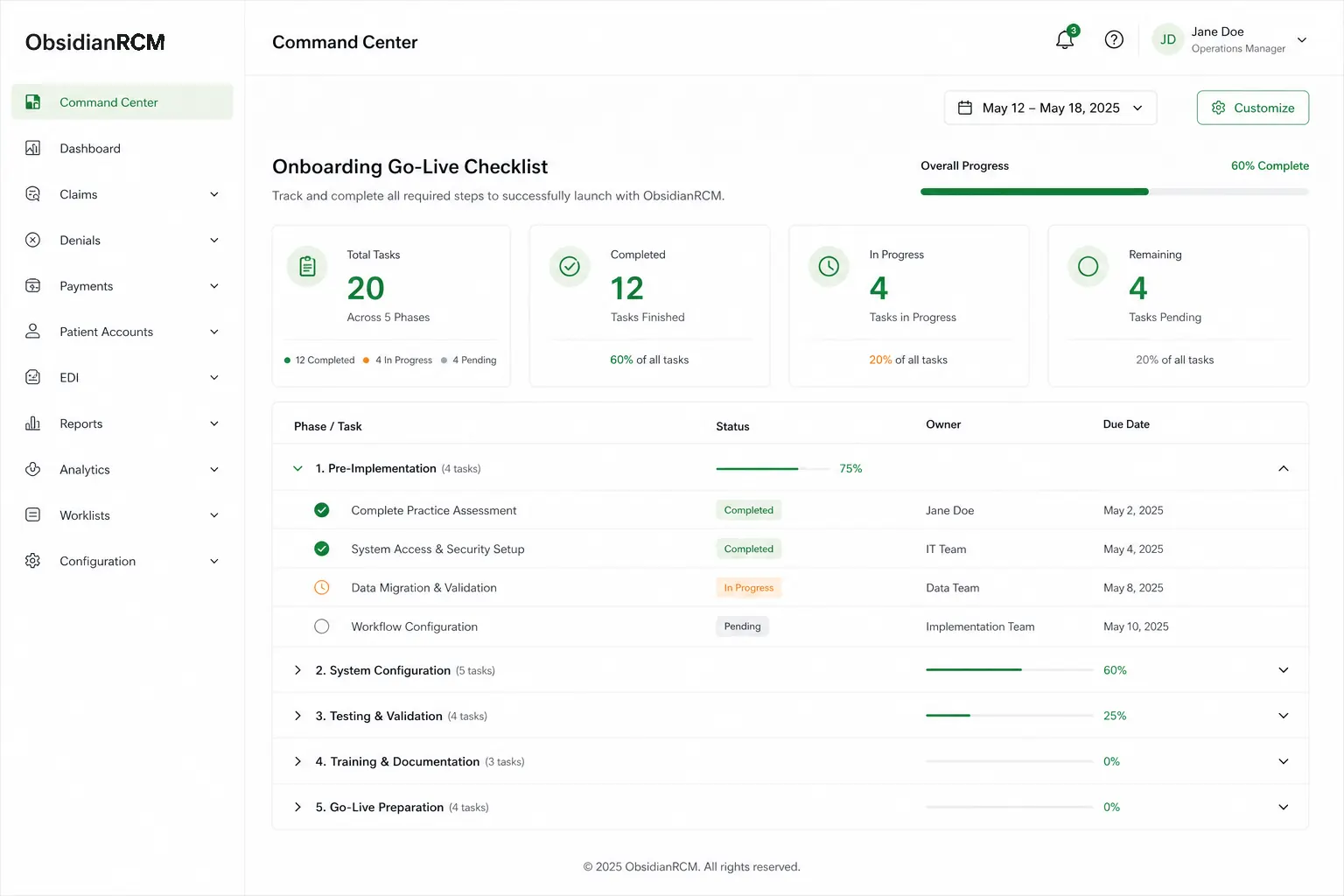Collapse Pre-Implementation using right up-chevron
1344x896 pixels.
click(x=1284, y=469)
